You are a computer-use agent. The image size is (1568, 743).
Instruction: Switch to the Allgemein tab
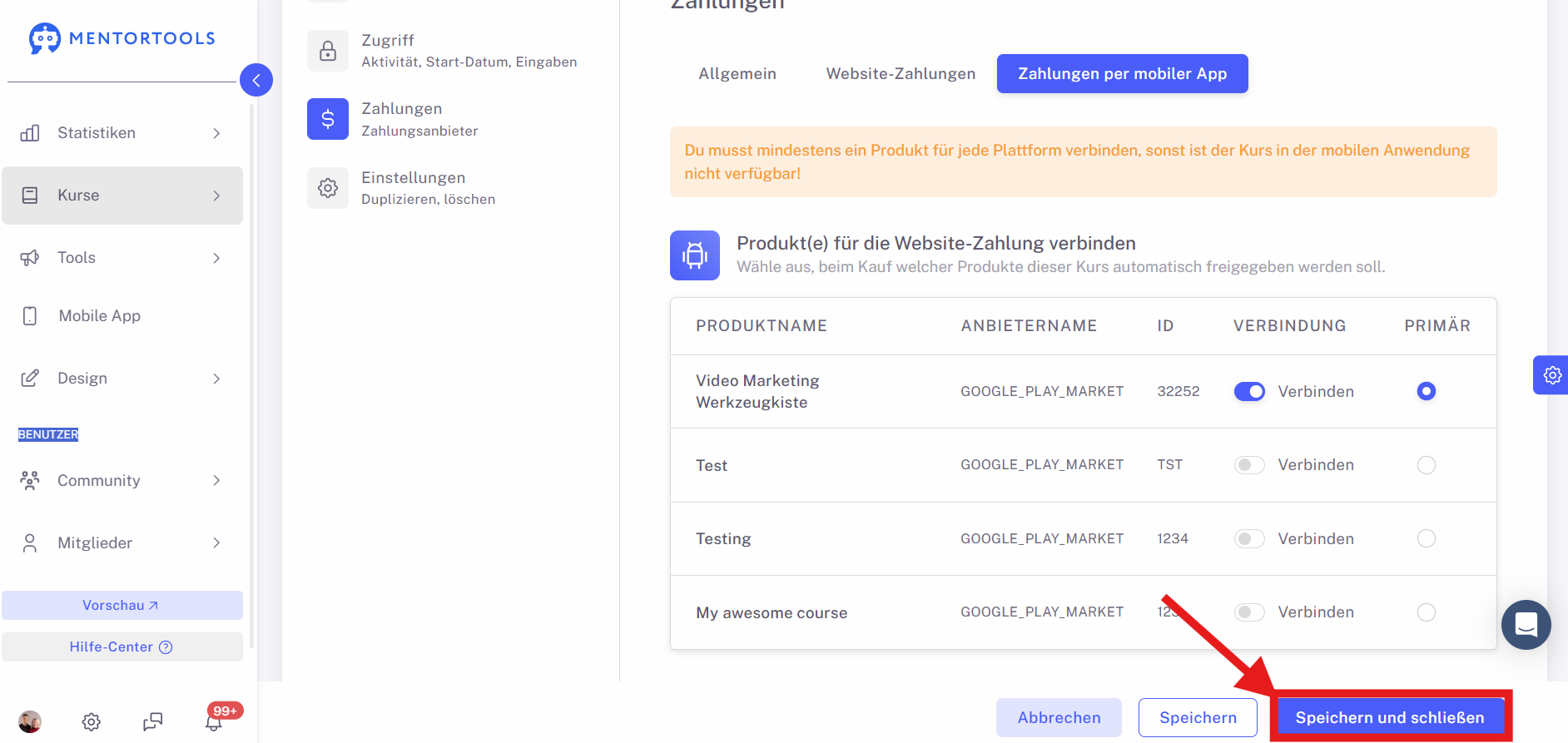pyautogui.click(x=737, y=73)
